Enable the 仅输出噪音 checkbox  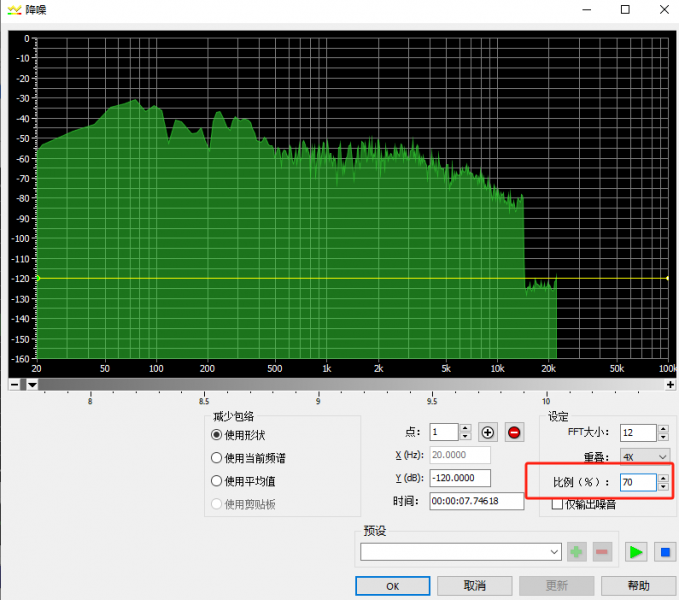click(x=558, y=504)
